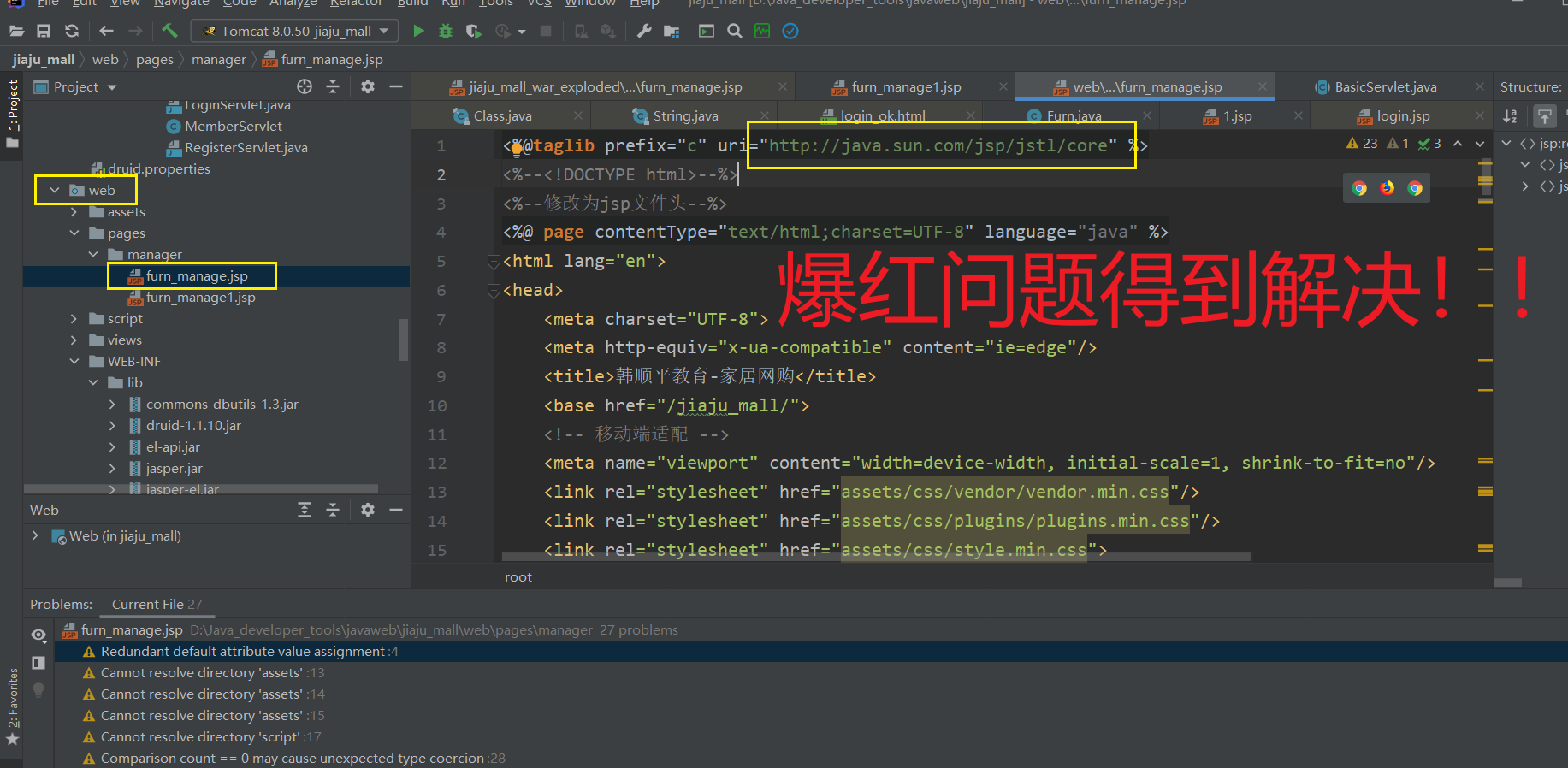Click the Synchronize refresh toolbar icon
1568x768 pixels.
[72, 32]
